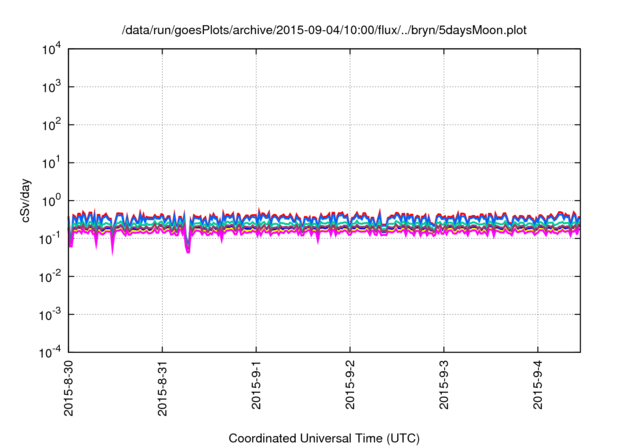Viewport: 640px width, 448px height.
Task: Click the 10^-2 y-axis tick label
Action: (x=50, y=277)
